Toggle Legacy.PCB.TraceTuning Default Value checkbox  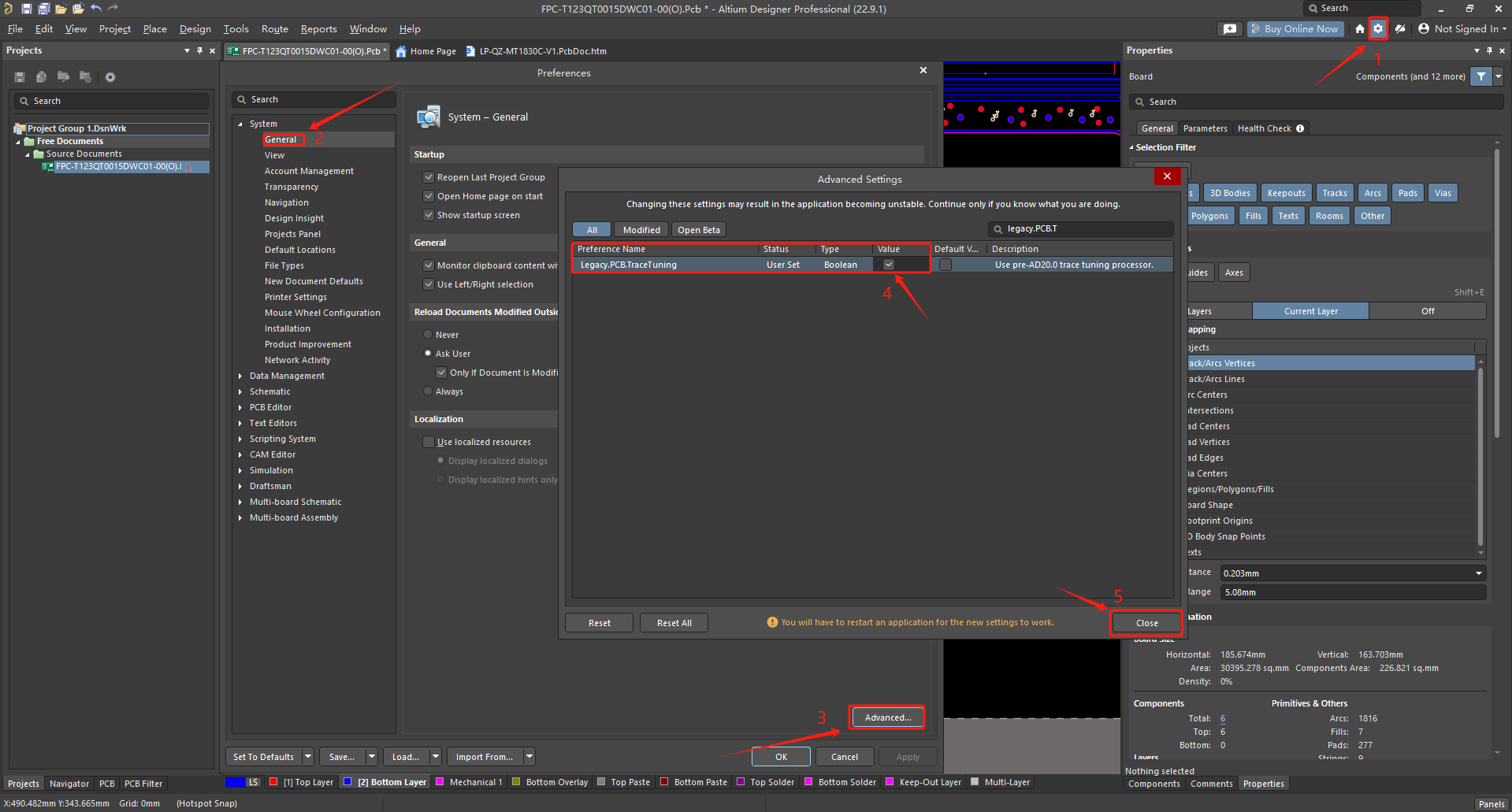click(945, 265)
